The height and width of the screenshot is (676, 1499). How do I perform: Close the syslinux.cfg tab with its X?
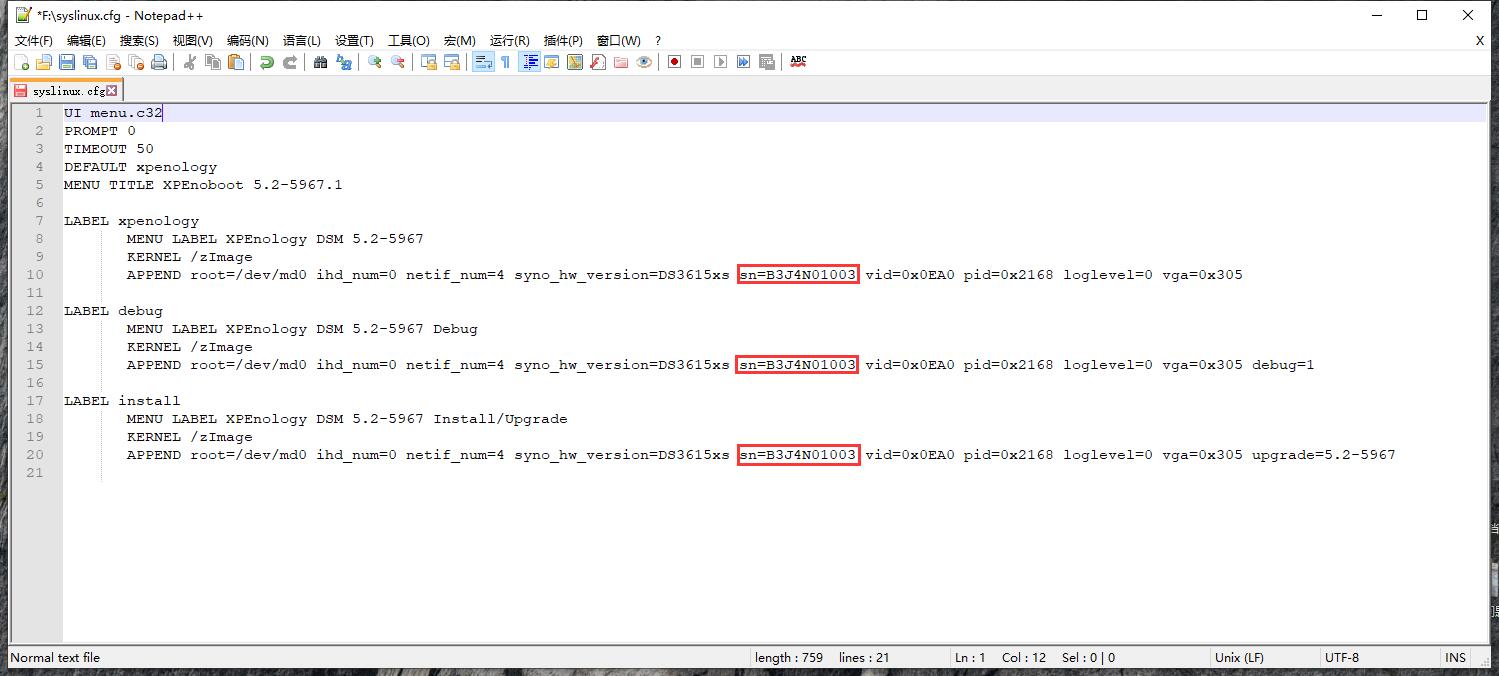click(x=112, y=91)
